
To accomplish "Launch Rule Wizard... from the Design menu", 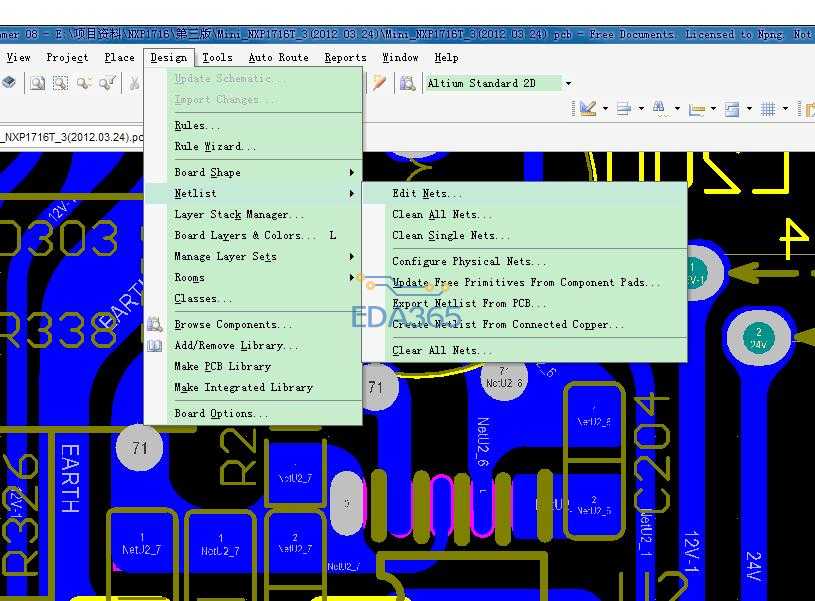I will [254, 146].
